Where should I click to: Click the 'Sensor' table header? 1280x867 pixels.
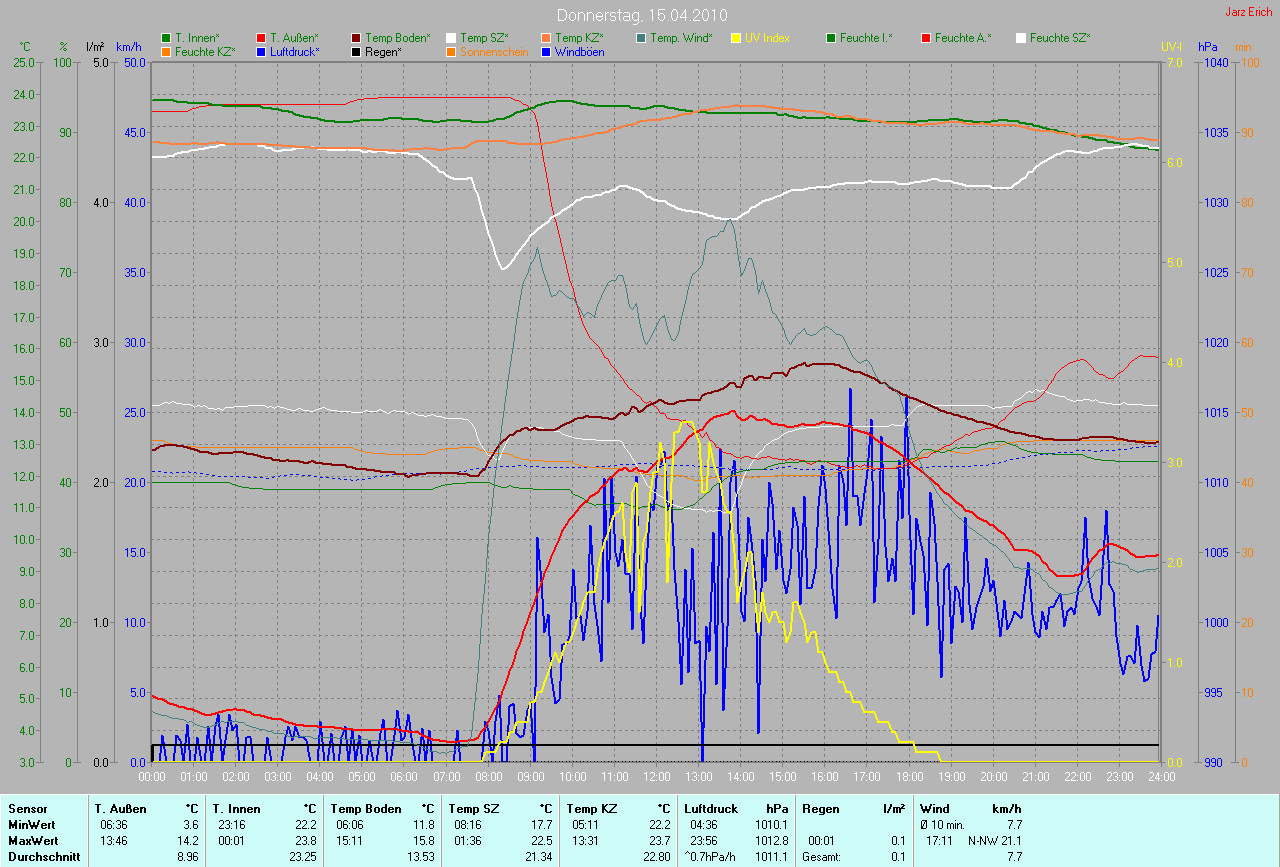27,809
